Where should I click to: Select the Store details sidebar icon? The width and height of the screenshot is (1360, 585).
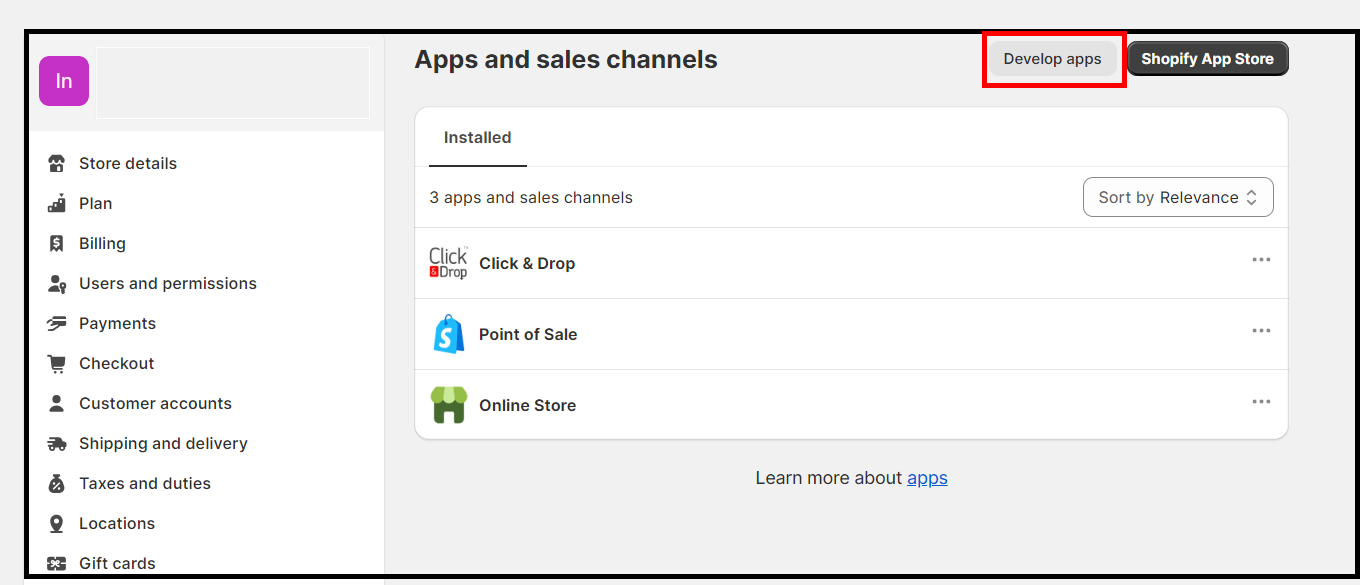[58, 163]
